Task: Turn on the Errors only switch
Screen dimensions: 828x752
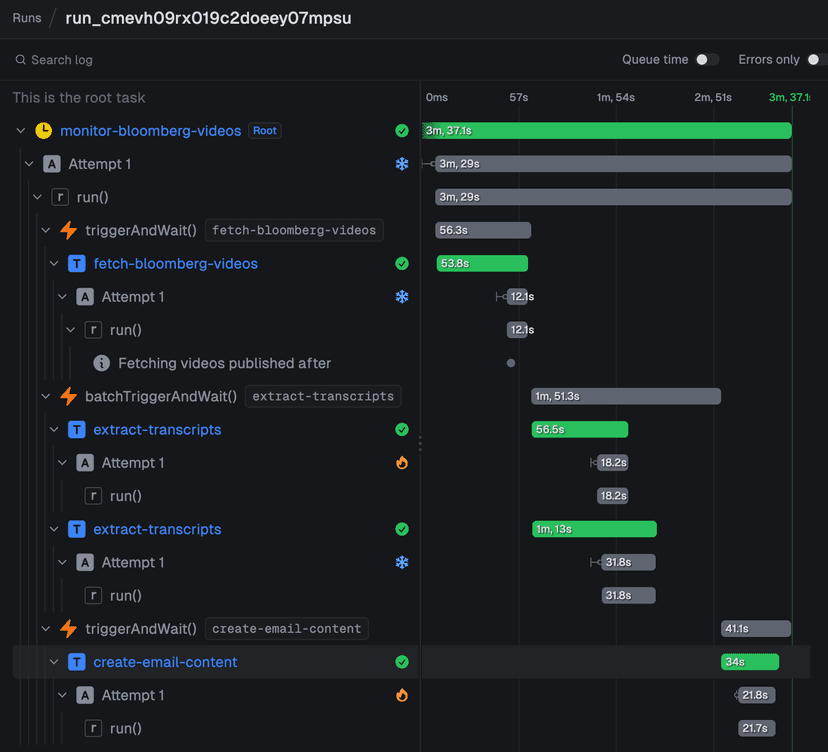Action: 817,60
